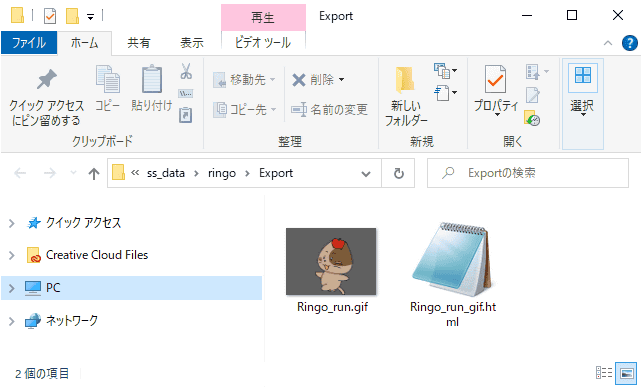This screenshot has height=387, width=642.
Task: Click the address bar double-chevron overflow
Action: pos(135,173)
